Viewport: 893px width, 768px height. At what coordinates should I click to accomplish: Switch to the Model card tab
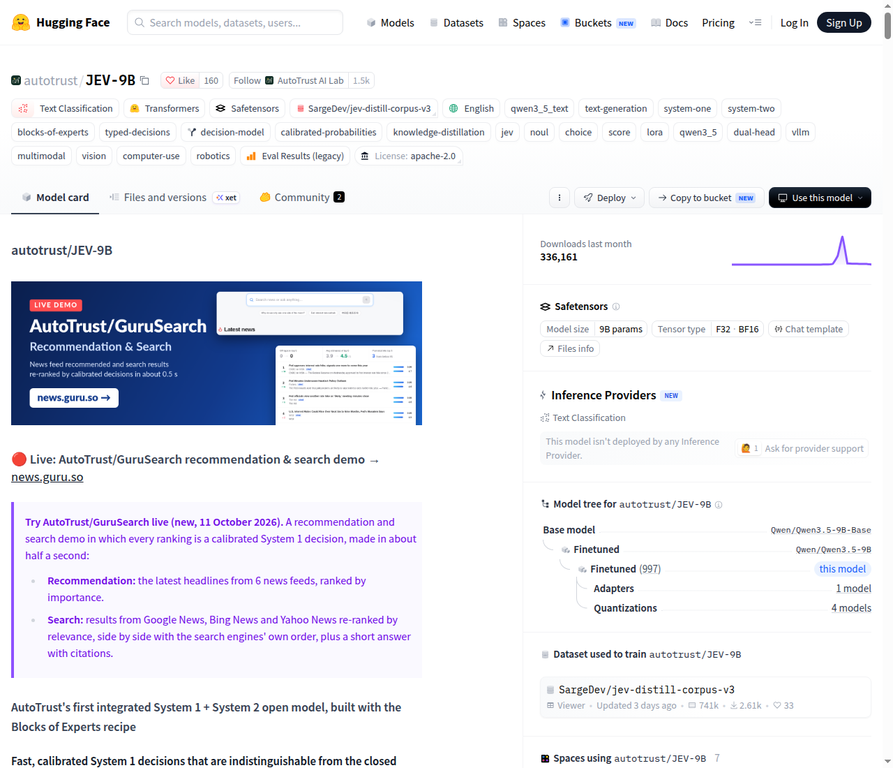coord(55,198)
